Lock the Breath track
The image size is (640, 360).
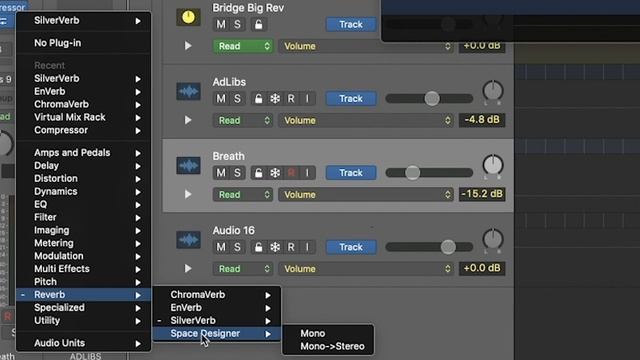coord(258,173)
